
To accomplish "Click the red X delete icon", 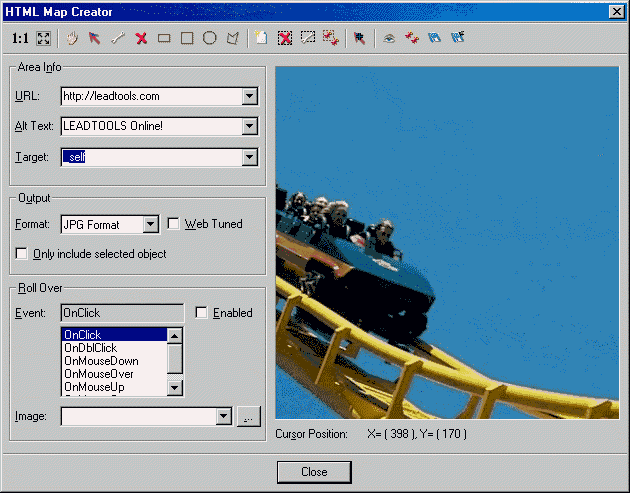I will click(x=141, y=39).
